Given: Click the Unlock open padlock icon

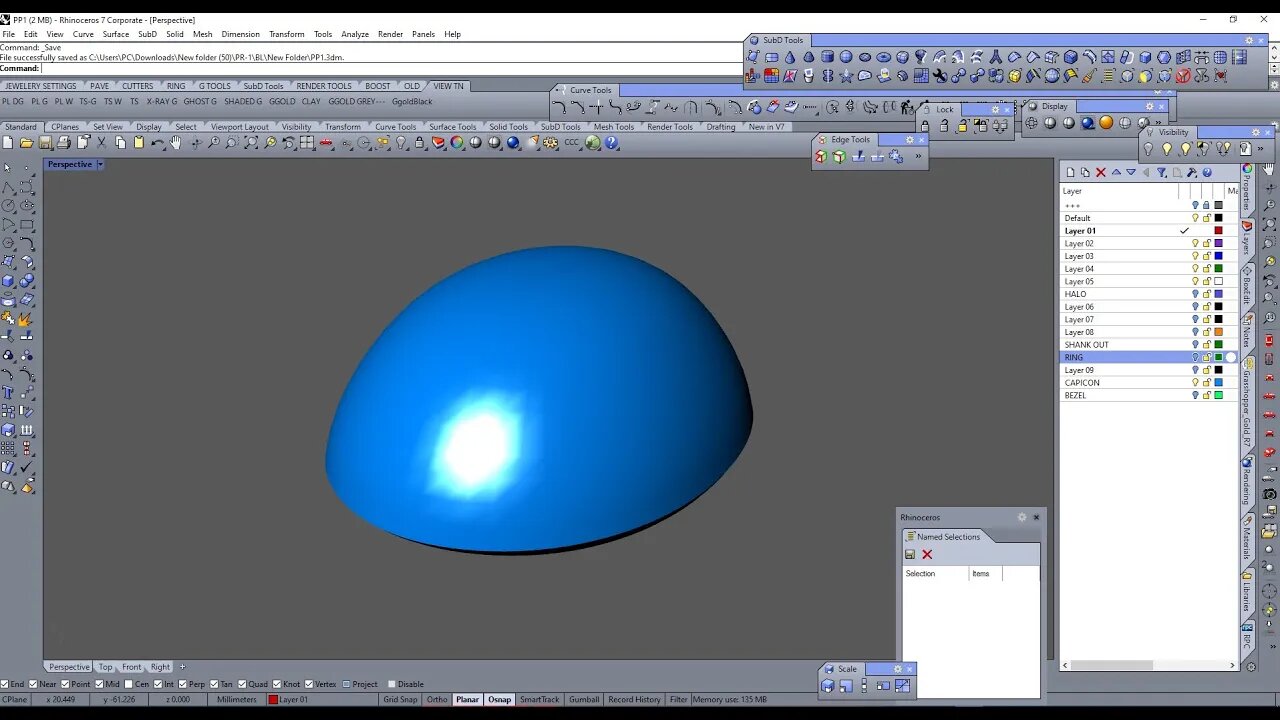Looking at the screenshot, I should click(944, 126).
